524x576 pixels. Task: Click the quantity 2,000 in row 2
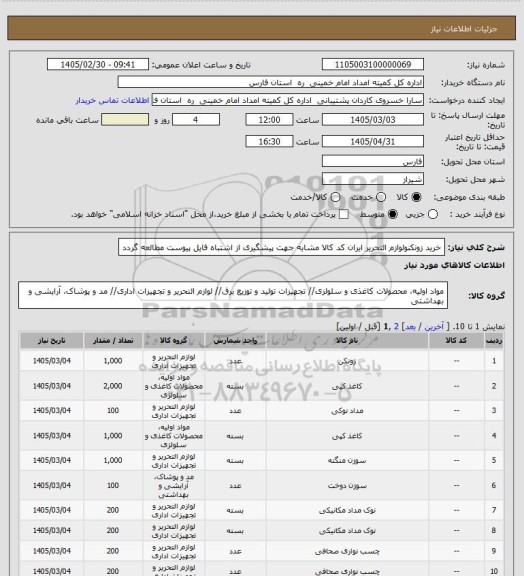click(x=113, y=386)
